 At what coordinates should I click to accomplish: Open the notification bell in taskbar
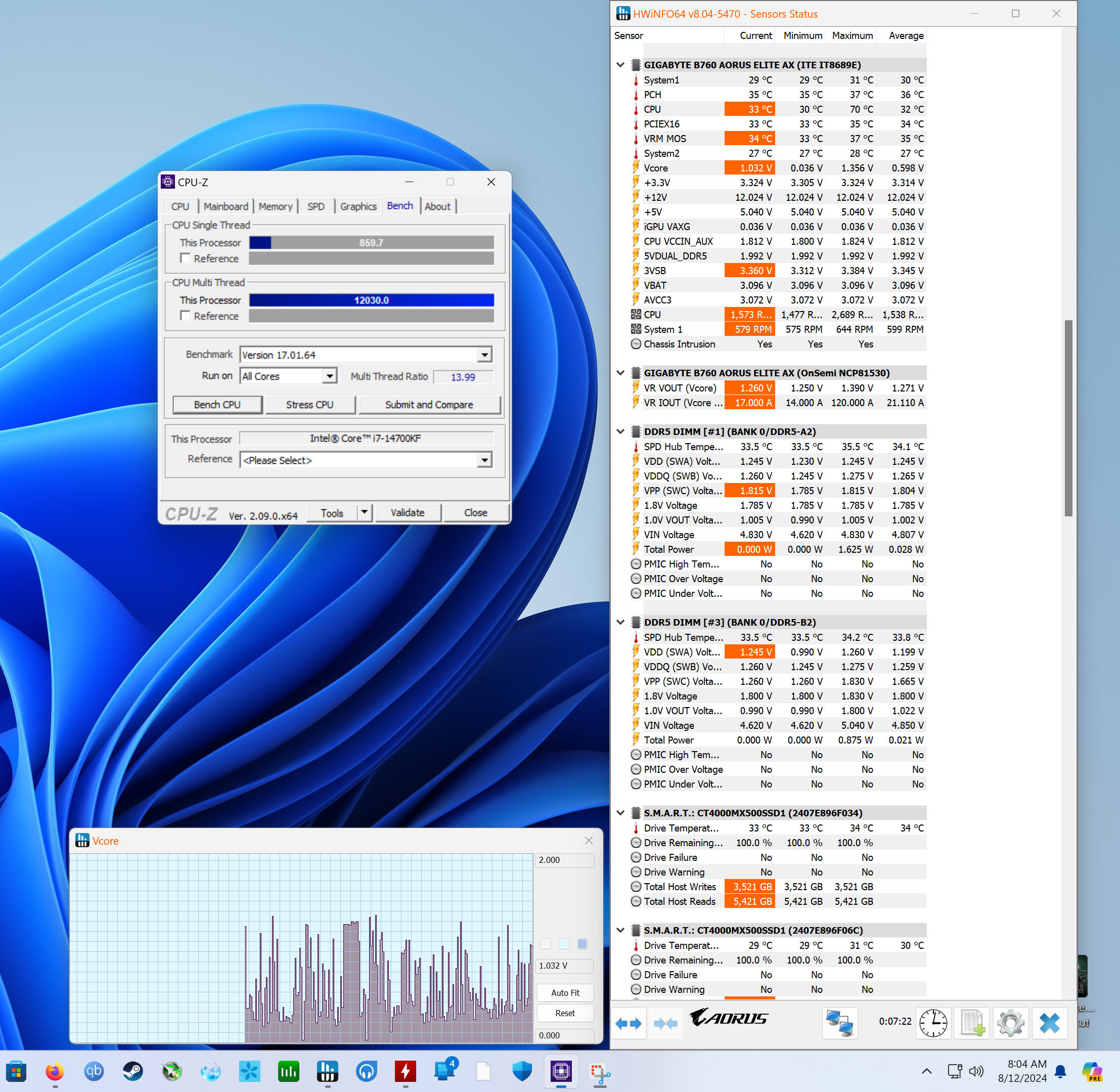click(x=1060, y=1071)
